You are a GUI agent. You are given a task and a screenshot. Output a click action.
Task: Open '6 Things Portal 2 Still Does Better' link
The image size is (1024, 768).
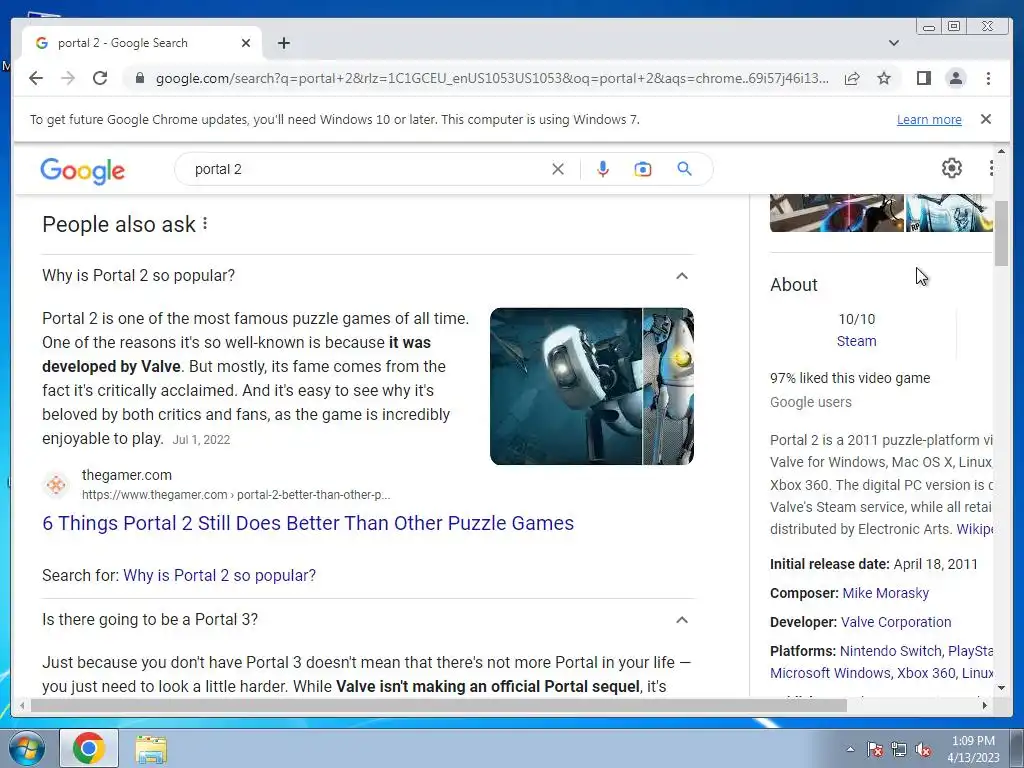coord(308,523)
